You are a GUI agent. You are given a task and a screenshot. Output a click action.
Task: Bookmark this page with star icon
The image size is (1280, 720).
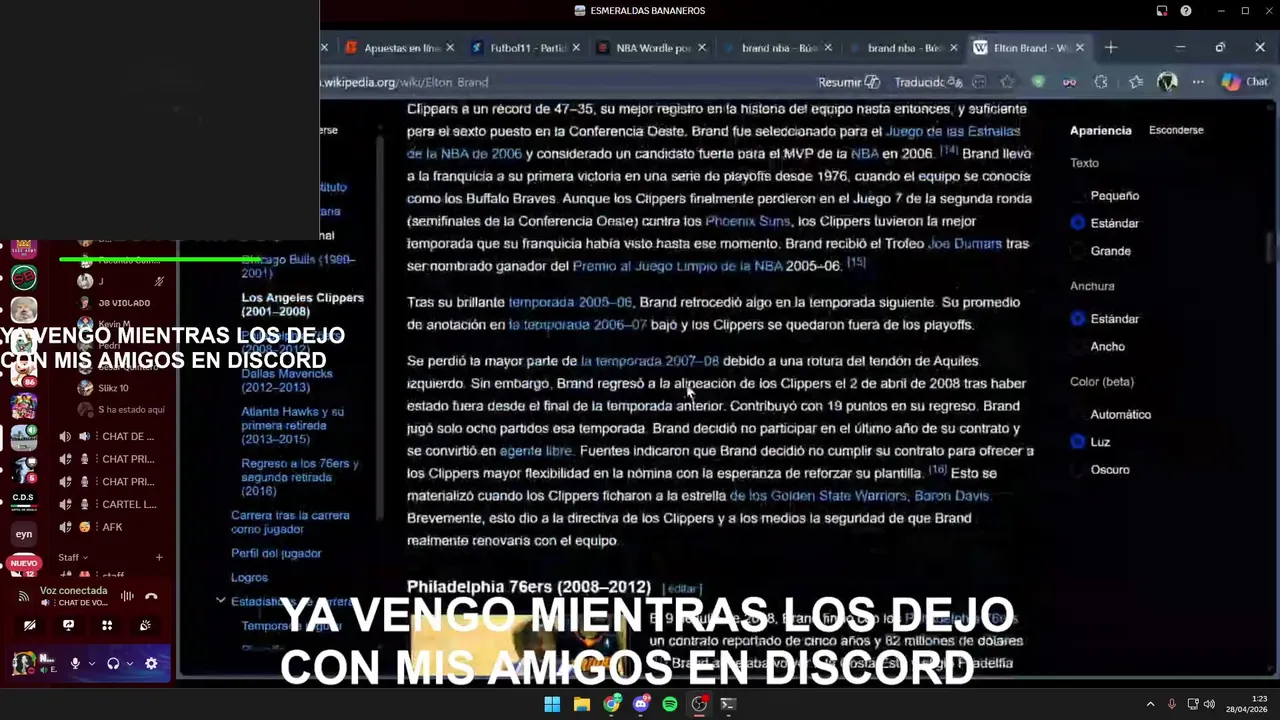coord(1007,82)
